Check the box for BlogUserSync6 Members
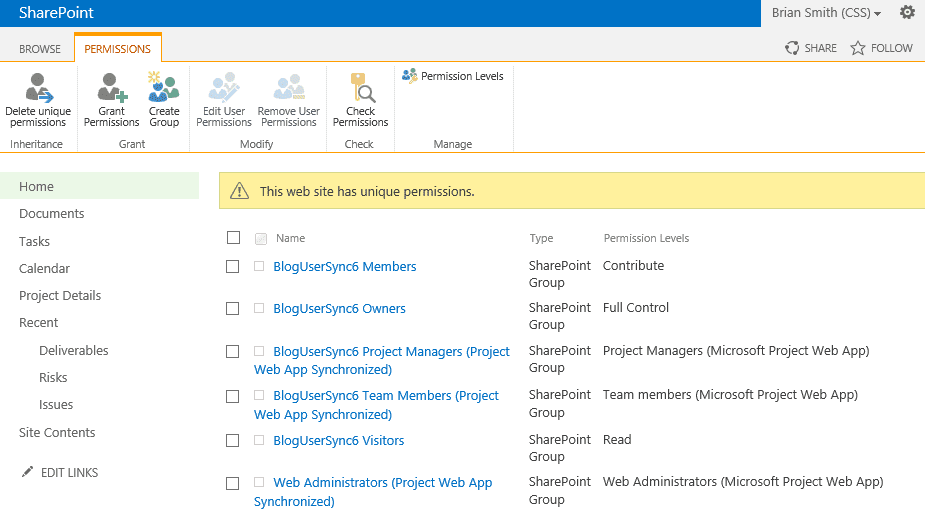 coord(232,267)
